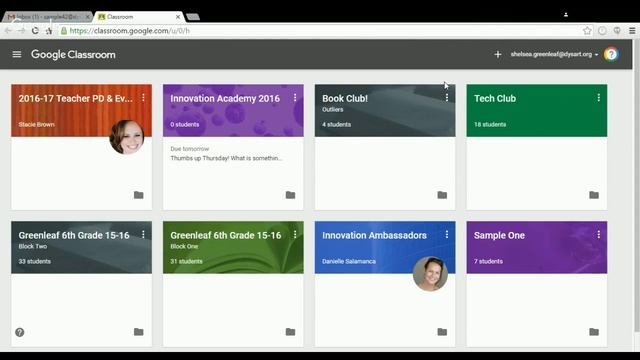Open the Tech Club class
This screenshot has height=360, width=640.
click(495, 98)
